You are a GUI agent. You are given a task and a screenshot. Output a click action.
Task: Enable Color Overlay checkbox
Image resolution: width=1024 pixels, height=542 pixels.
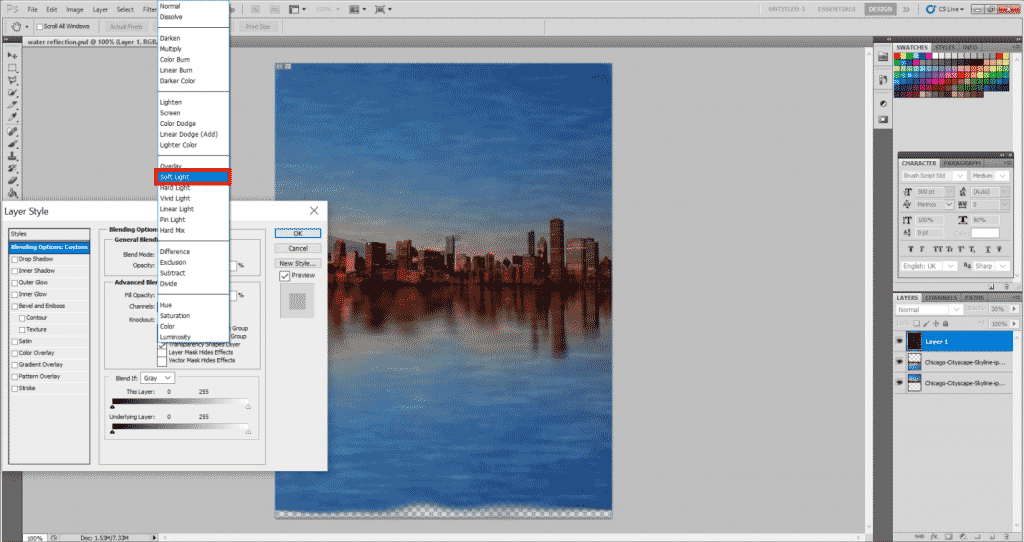point(14,353)
